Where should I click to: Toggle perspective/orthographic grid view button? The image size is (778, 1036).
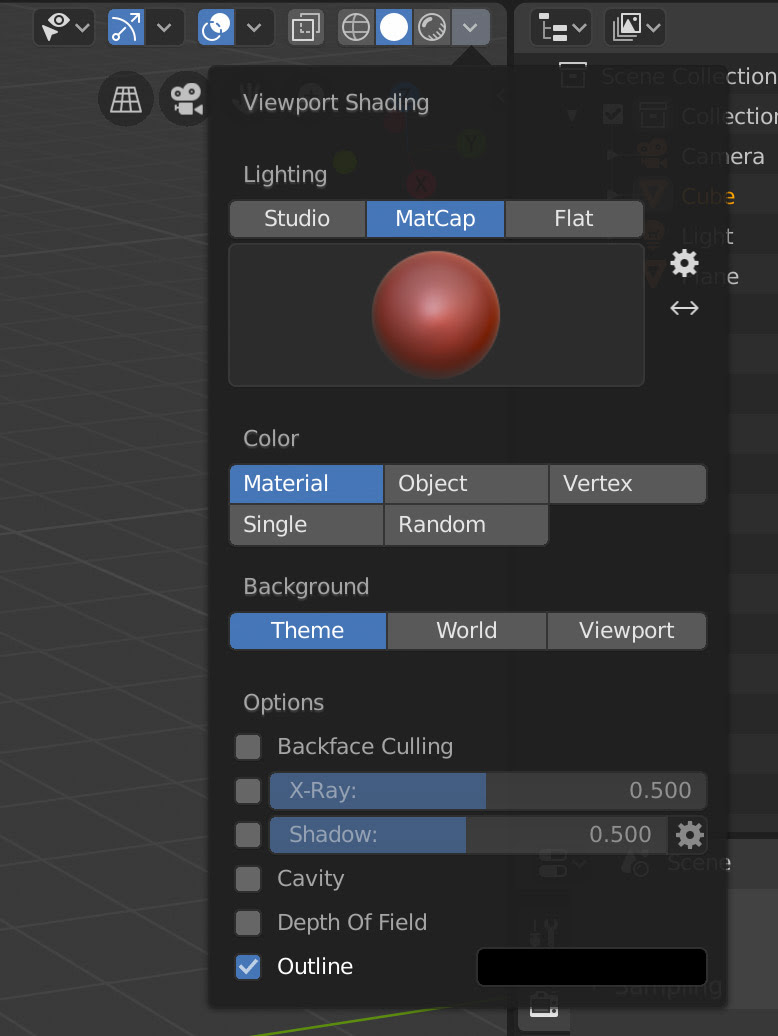tap(125, 99)
